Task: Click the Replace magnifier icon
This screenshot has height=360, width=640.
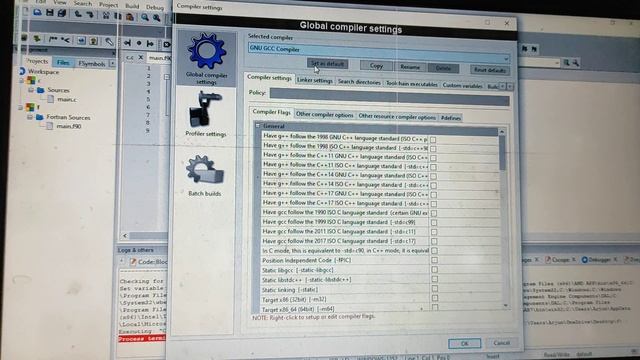Action: tap(157, 18)
